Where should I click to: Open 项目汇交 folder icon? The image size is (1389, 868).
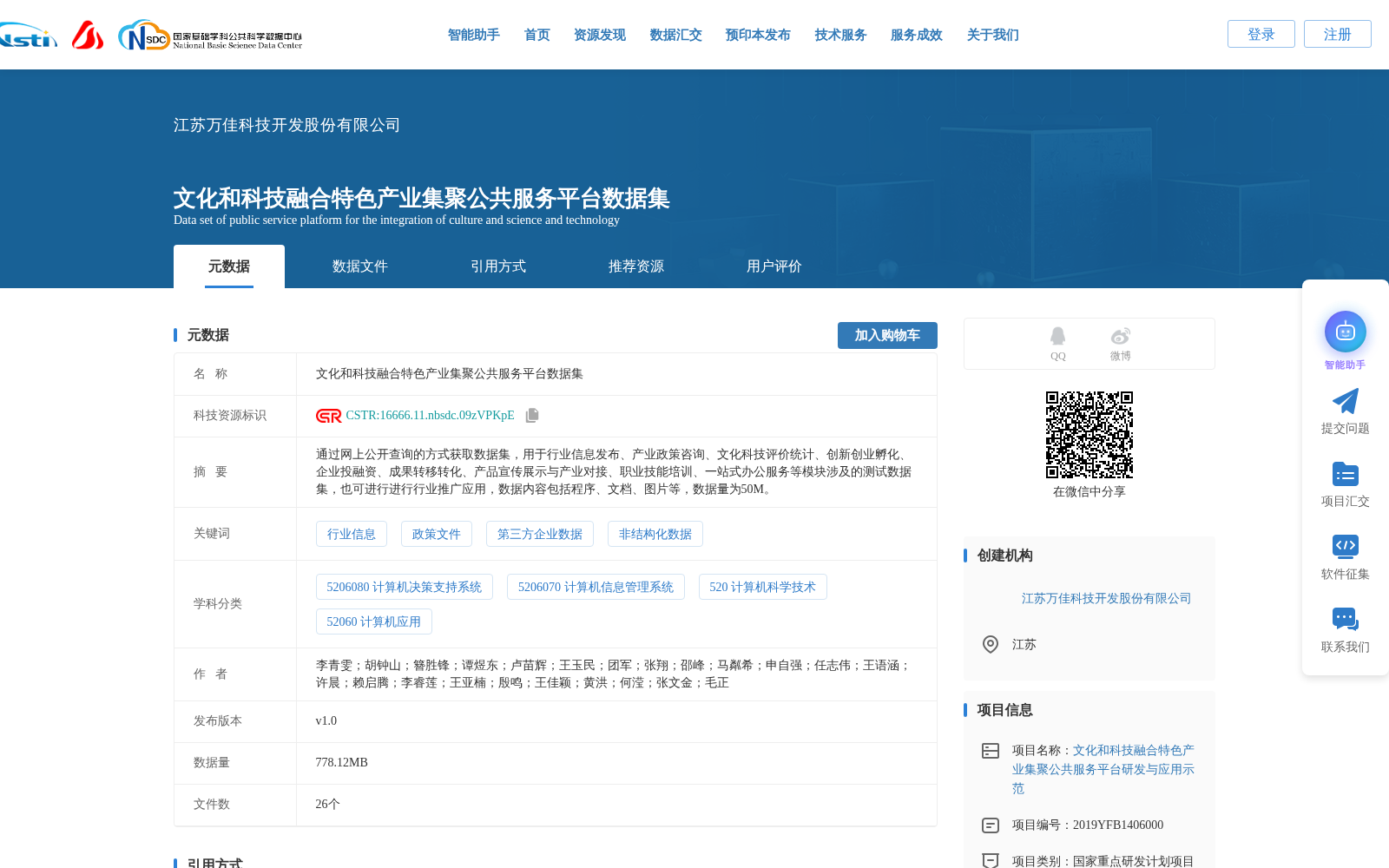[x=1346, y=474]
